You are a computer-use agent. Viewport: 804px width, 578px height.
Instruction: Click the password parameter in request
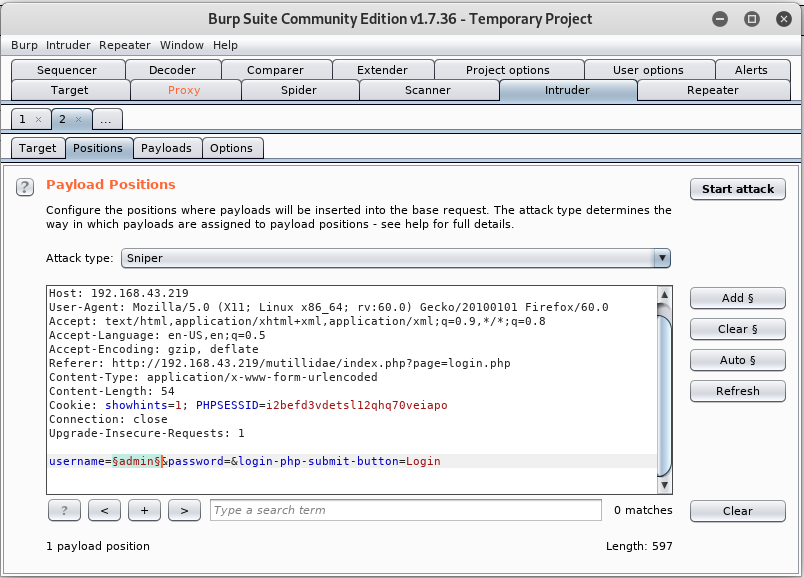196,461
